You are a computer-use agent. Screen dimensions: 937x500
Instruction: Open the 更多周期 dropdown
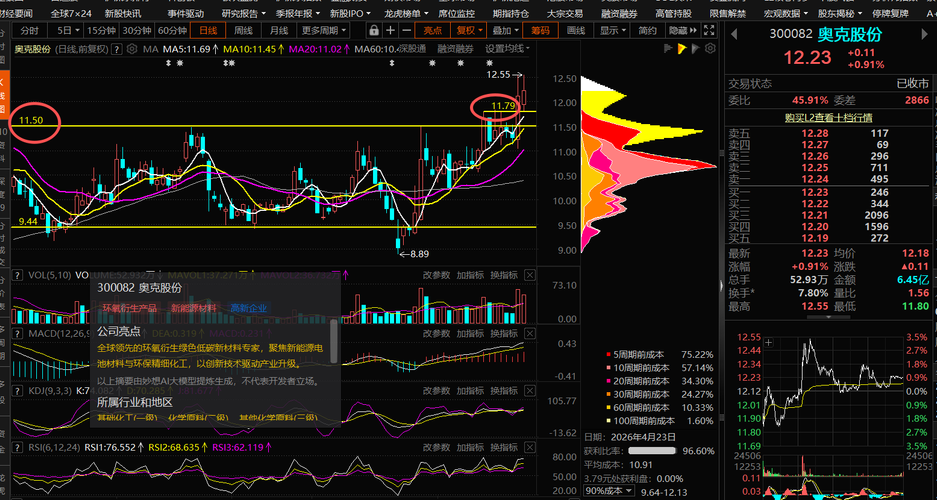point(324,30)
